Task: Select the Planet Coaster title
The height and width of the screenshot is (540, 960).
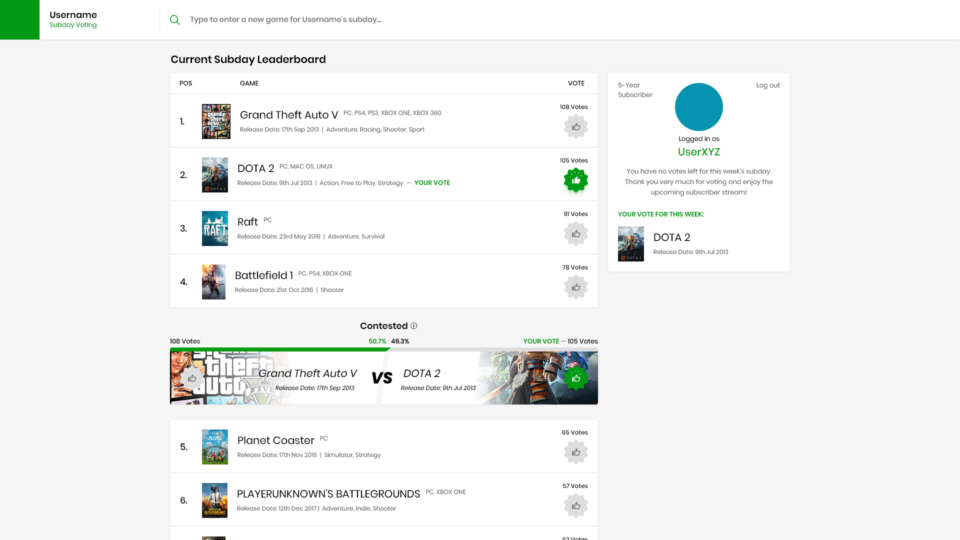Action: click(x=276, y=440)
